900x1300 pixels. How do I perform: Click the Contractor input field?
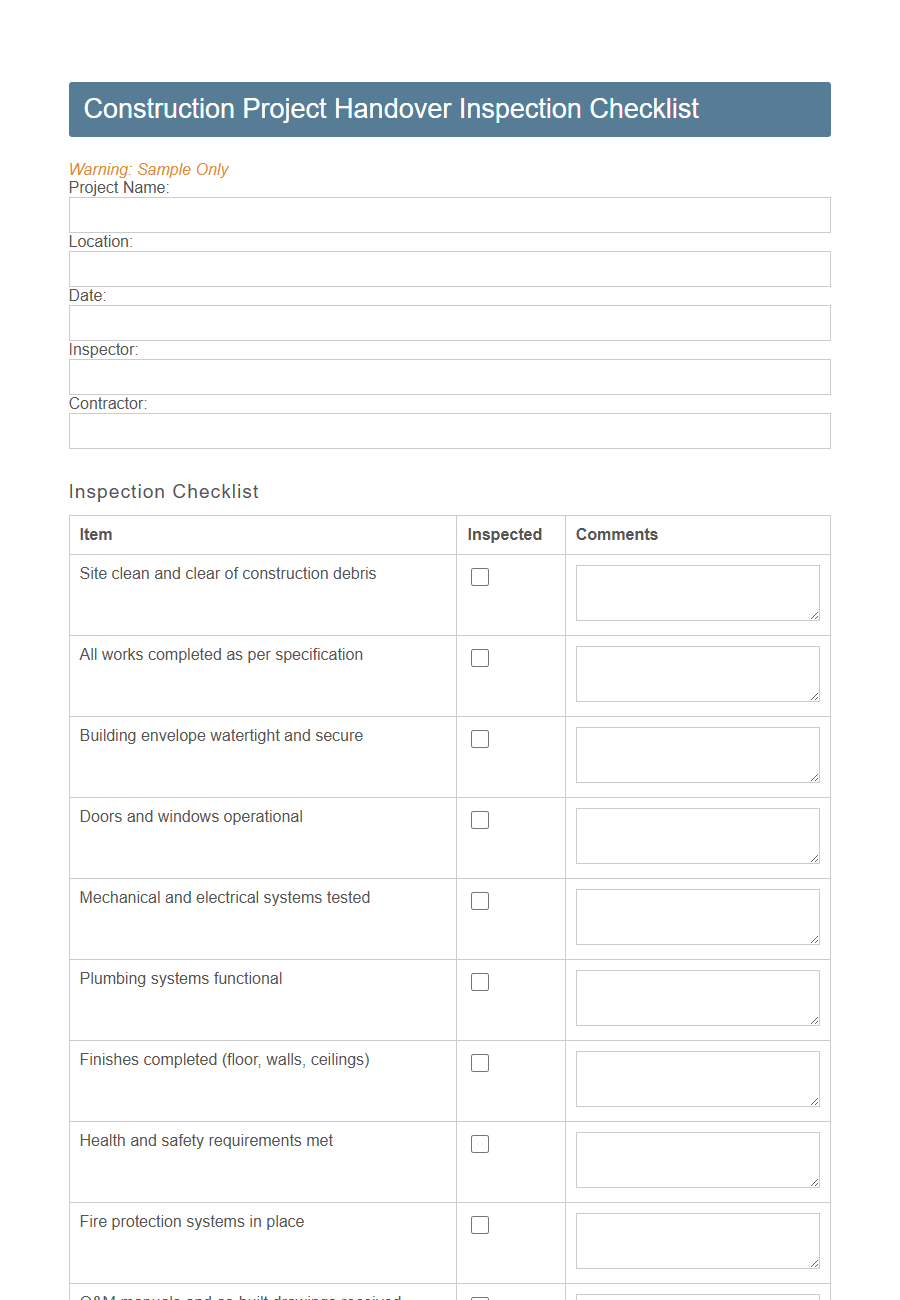pyautogui.click(x=449, y=431)
